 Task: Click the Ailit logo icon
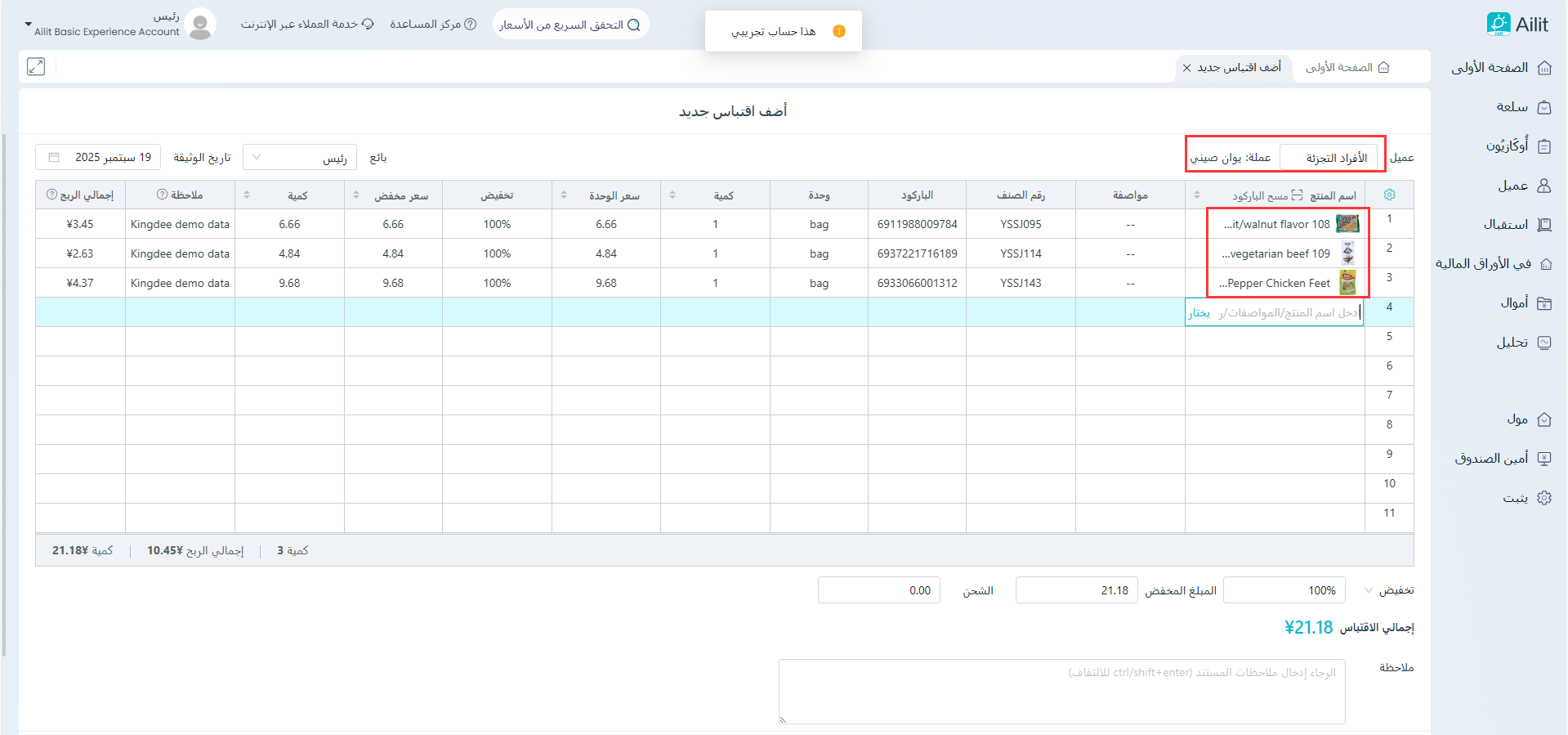click(1498, 24)
